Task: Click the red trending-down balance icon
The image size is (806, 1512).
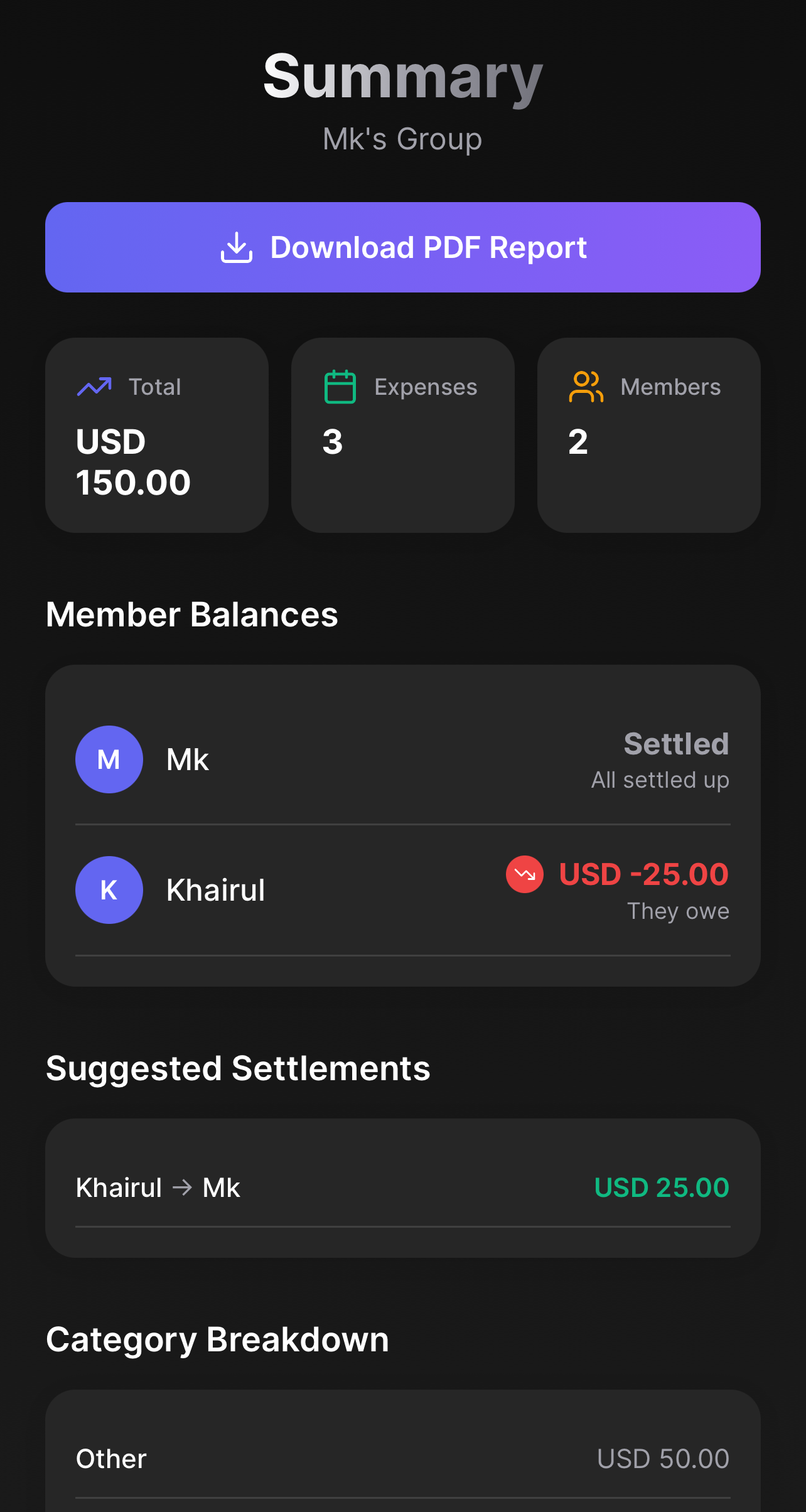Action: click(525, 874)
